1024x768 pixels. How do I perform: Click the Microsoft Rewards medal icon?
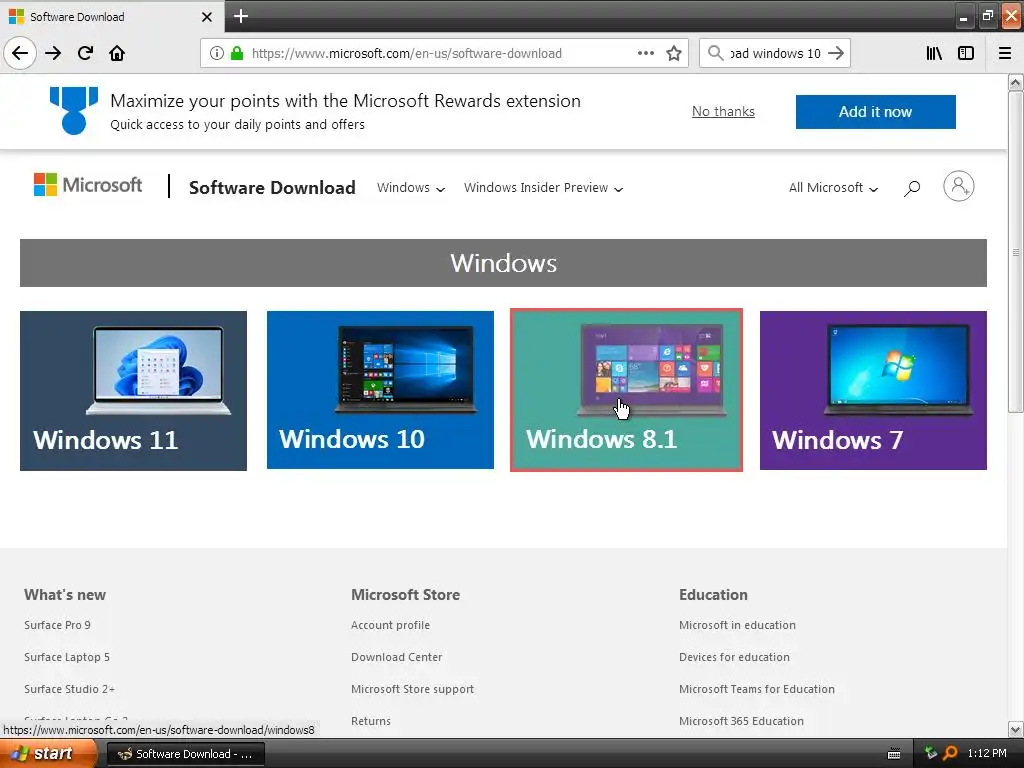click(74, 110)
